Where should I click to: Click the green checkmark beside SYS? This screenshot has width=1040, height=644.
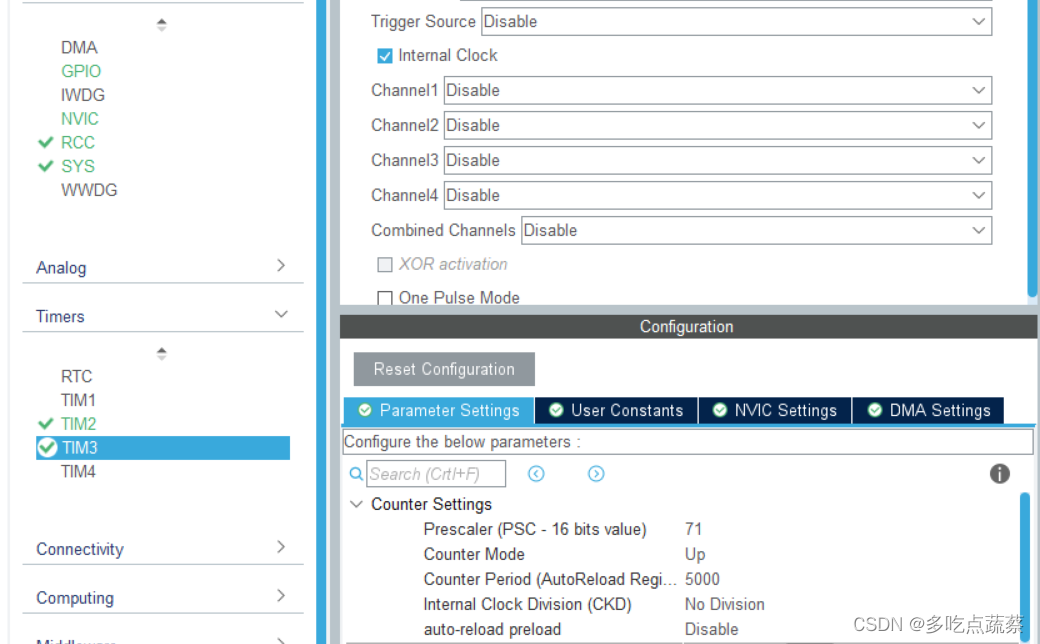(x=46, y=166)
